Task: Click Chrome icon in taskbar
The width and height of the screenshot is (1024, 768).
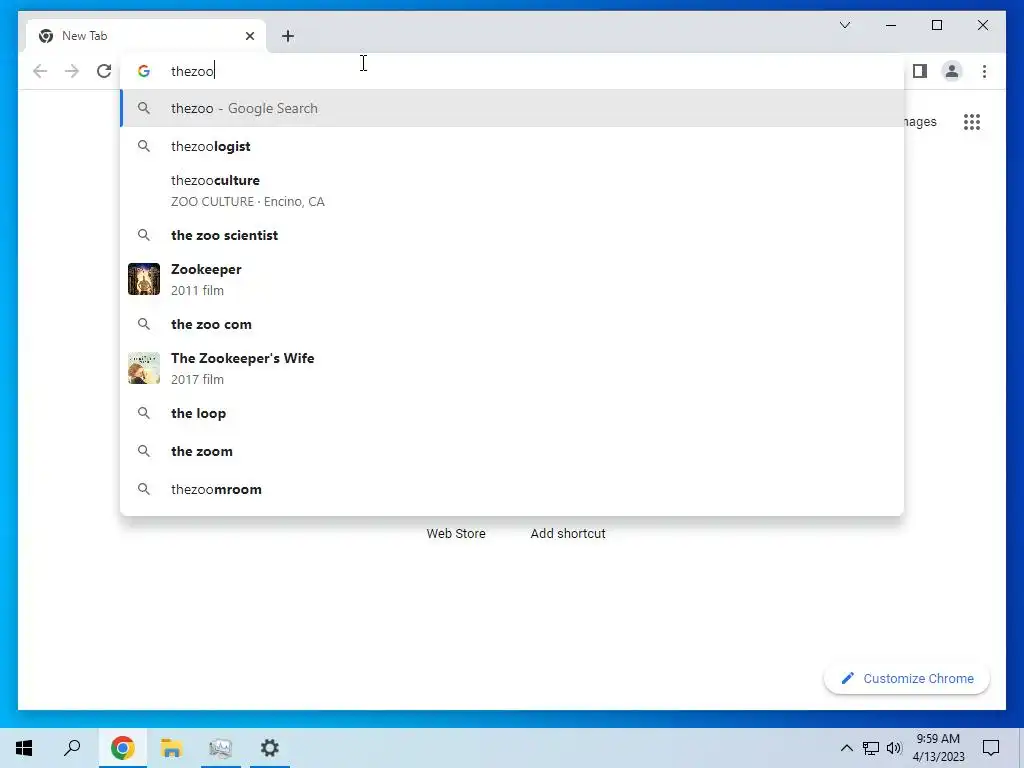Action: 123,748
